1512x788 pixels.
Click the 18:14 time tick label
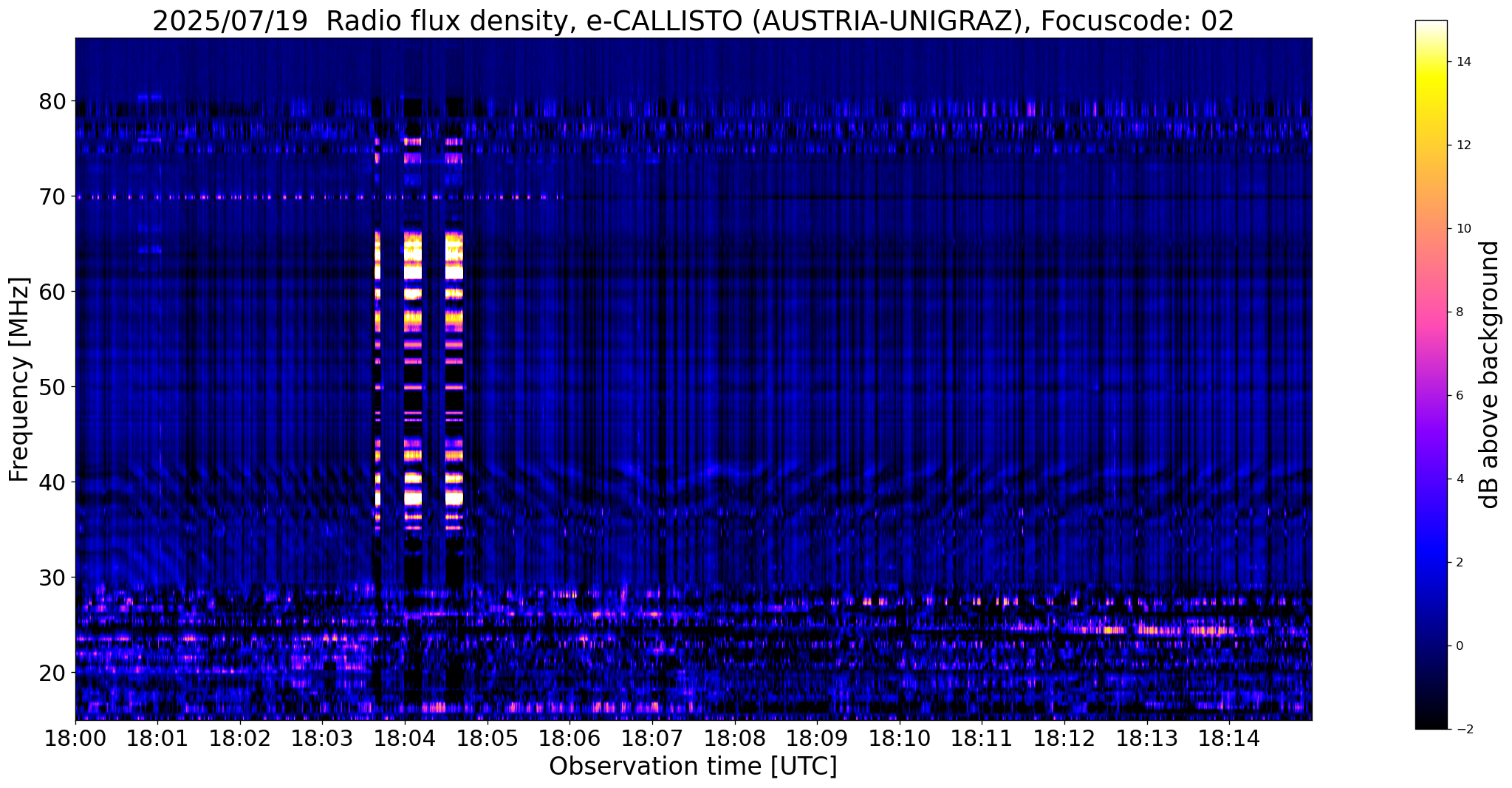[x=1229, y=738]
